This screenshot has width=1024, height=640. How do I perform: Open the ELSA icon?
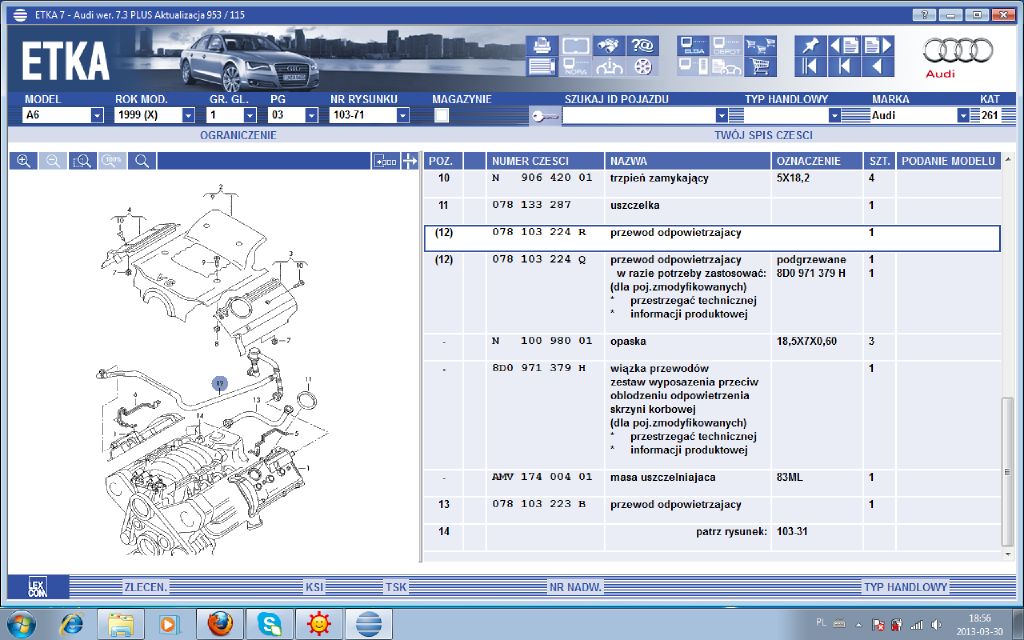point(693,46)
